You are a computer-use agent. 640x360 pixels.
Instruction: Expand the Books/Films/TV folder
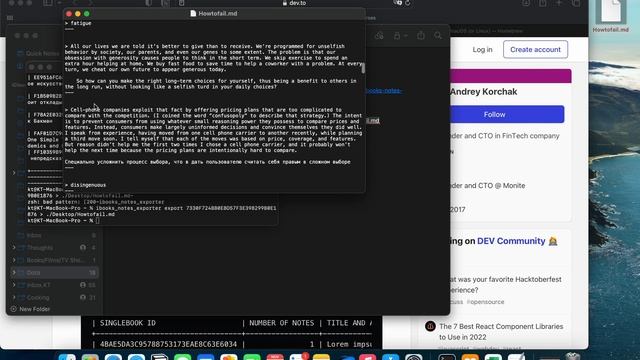pyautogui.click(x=14, y=260)
